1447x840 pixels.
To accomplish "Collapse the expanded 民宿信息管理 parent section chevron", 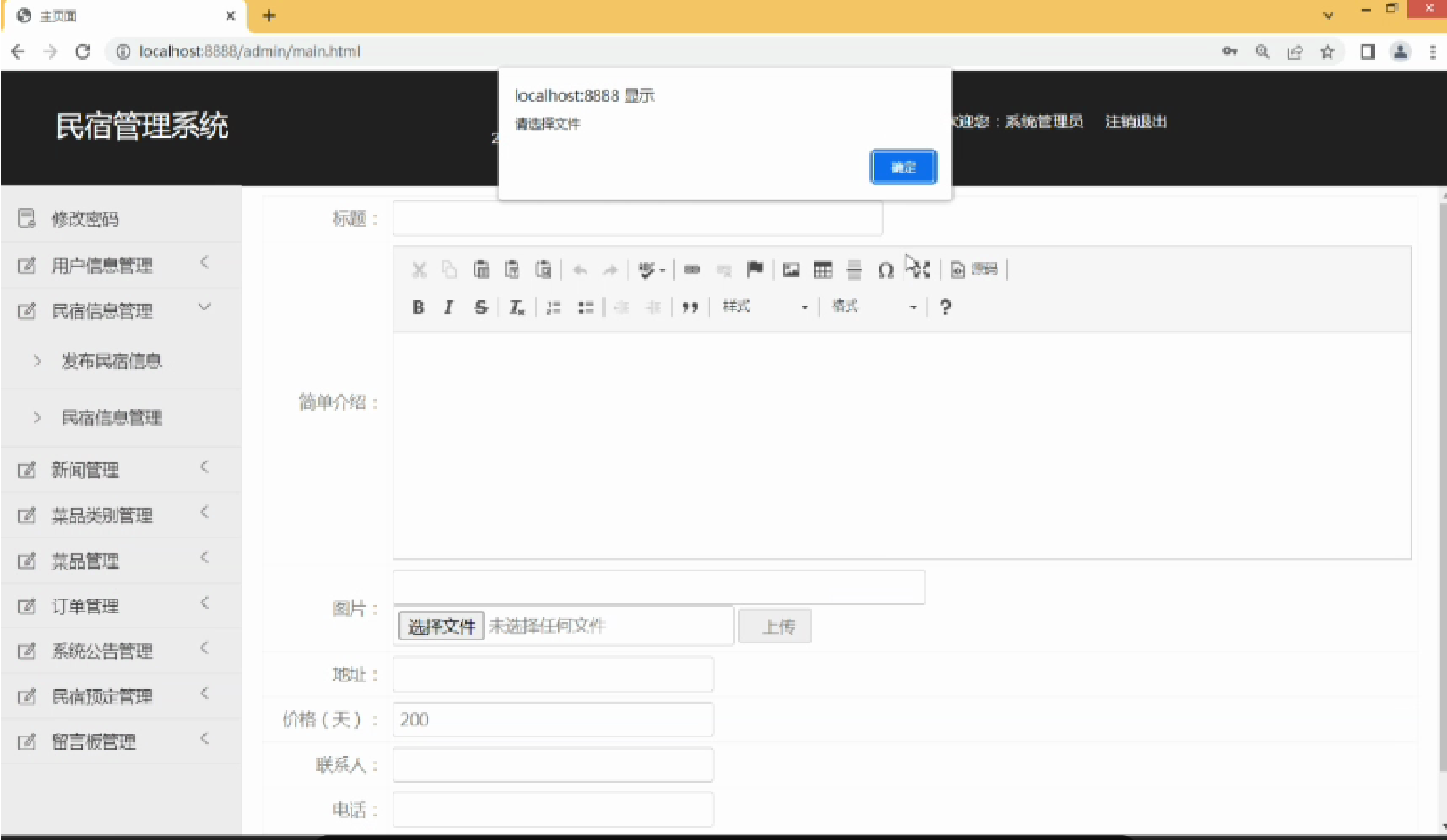I will click(204, 307).
